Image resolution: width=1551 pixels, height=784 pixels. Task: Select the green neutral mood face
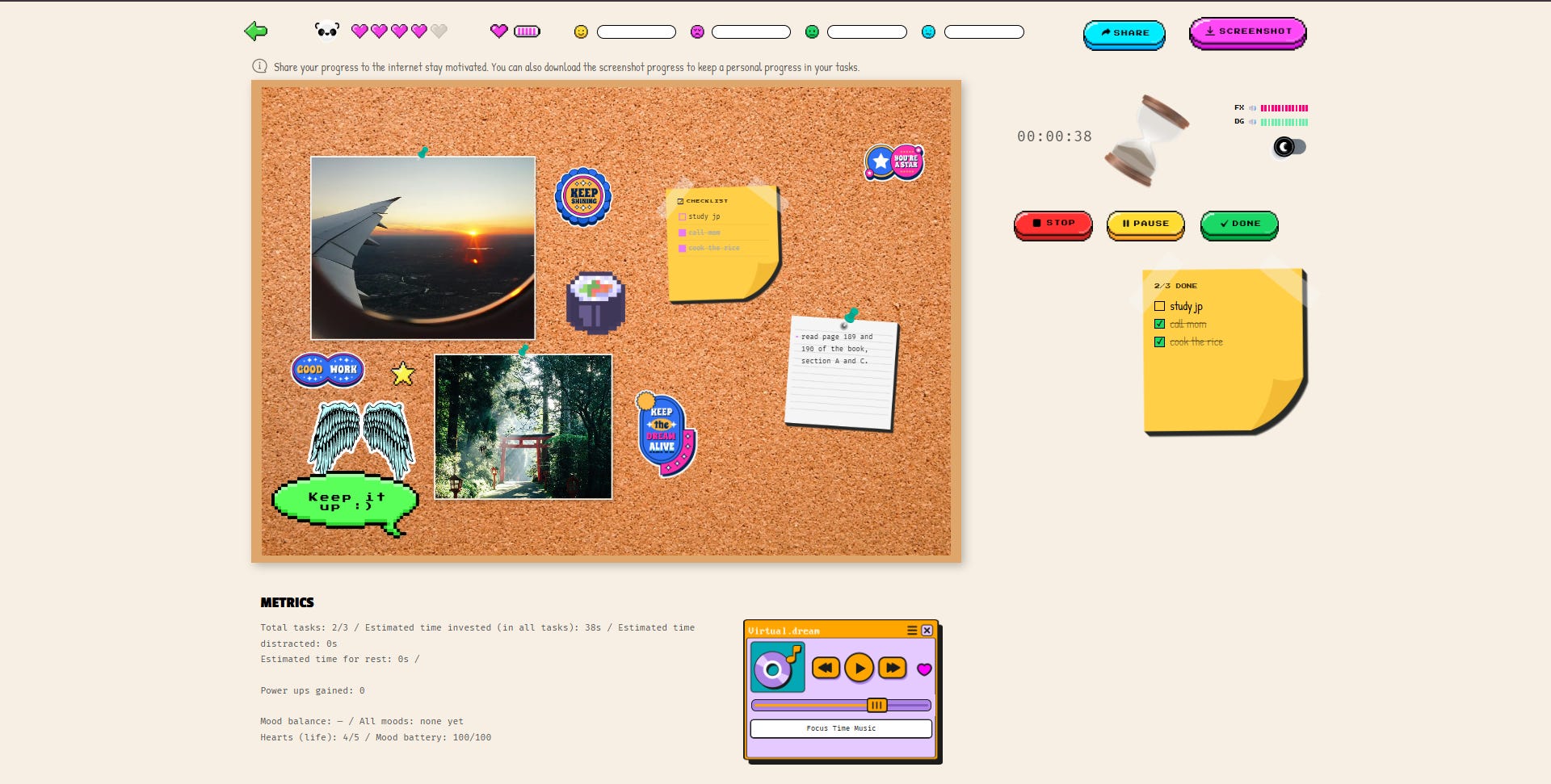click(x=812, y=31)
